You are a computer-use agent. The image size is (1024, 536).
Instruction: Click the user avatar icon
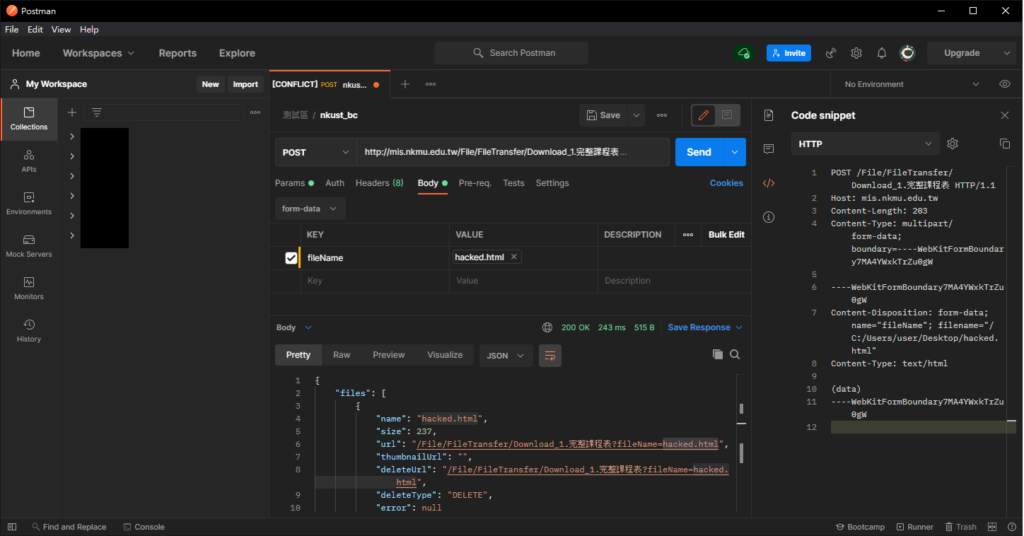[x=907, y=53]
